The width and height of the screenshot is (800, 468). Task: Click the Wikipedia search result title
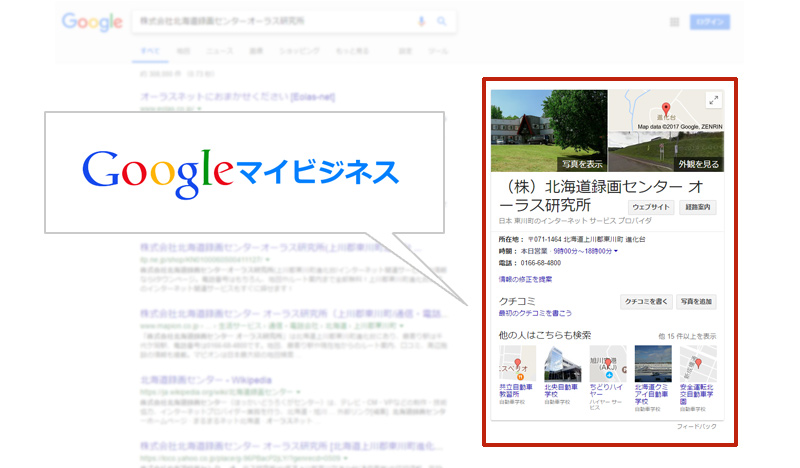(206, 380)
